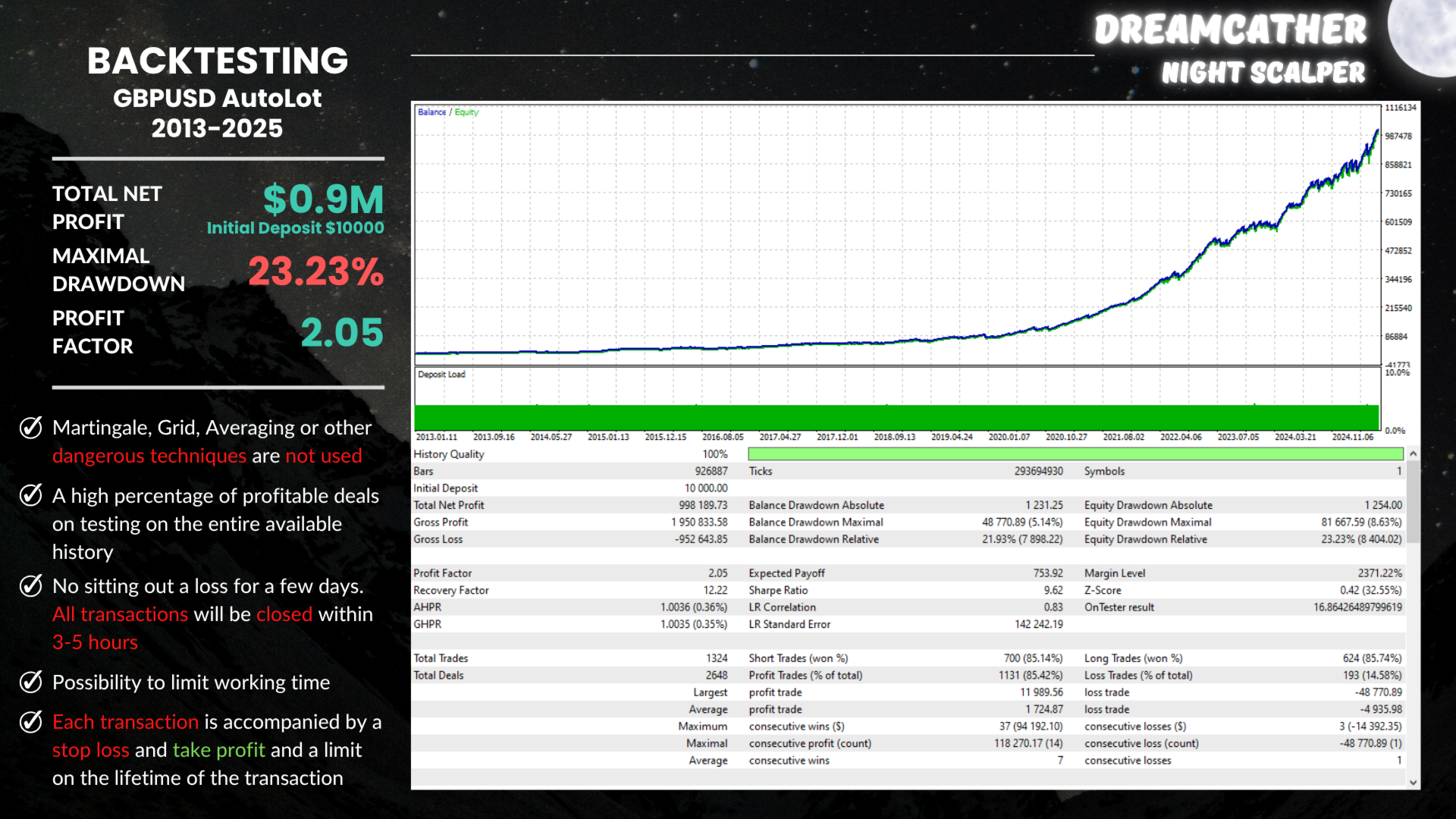
Task: Click the Deposit Load panel label
Action: tap(441, 375)
